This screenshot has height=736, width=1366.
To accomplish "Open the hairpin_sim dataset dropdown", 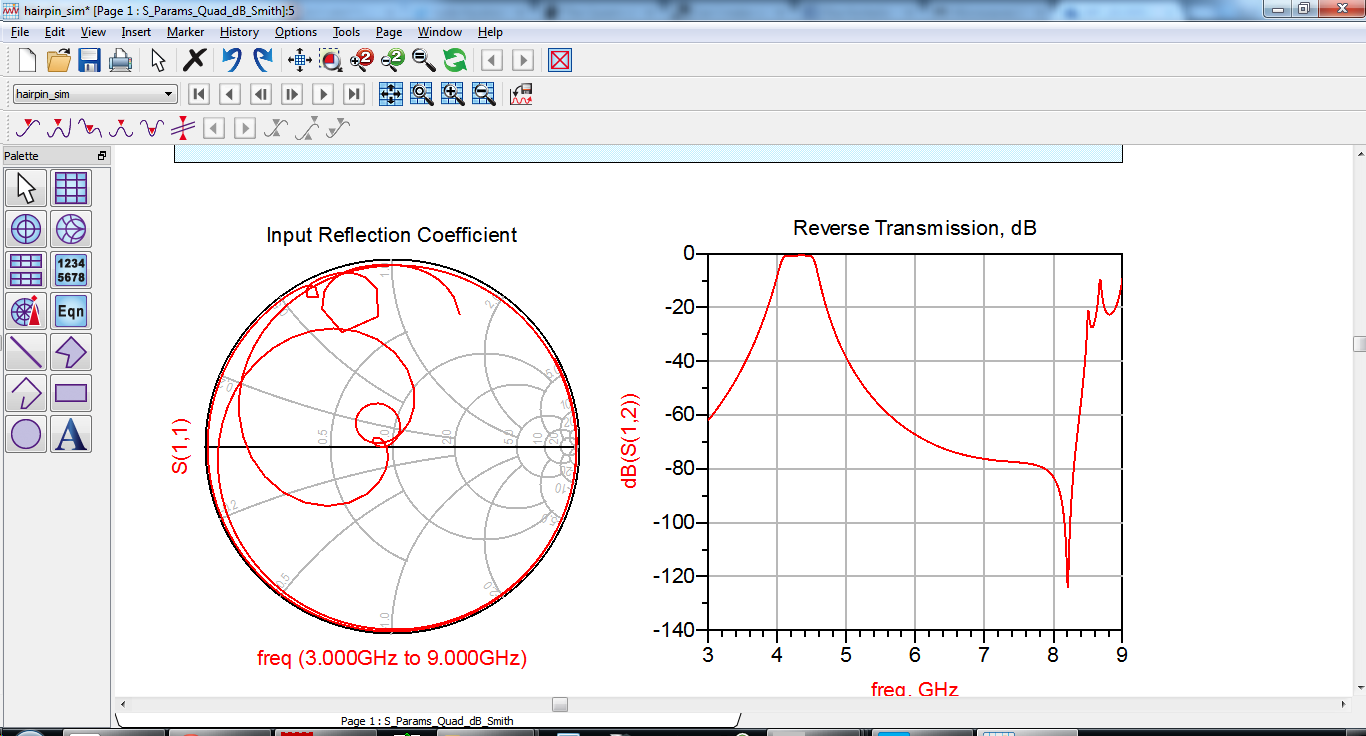I will [95, 94].
